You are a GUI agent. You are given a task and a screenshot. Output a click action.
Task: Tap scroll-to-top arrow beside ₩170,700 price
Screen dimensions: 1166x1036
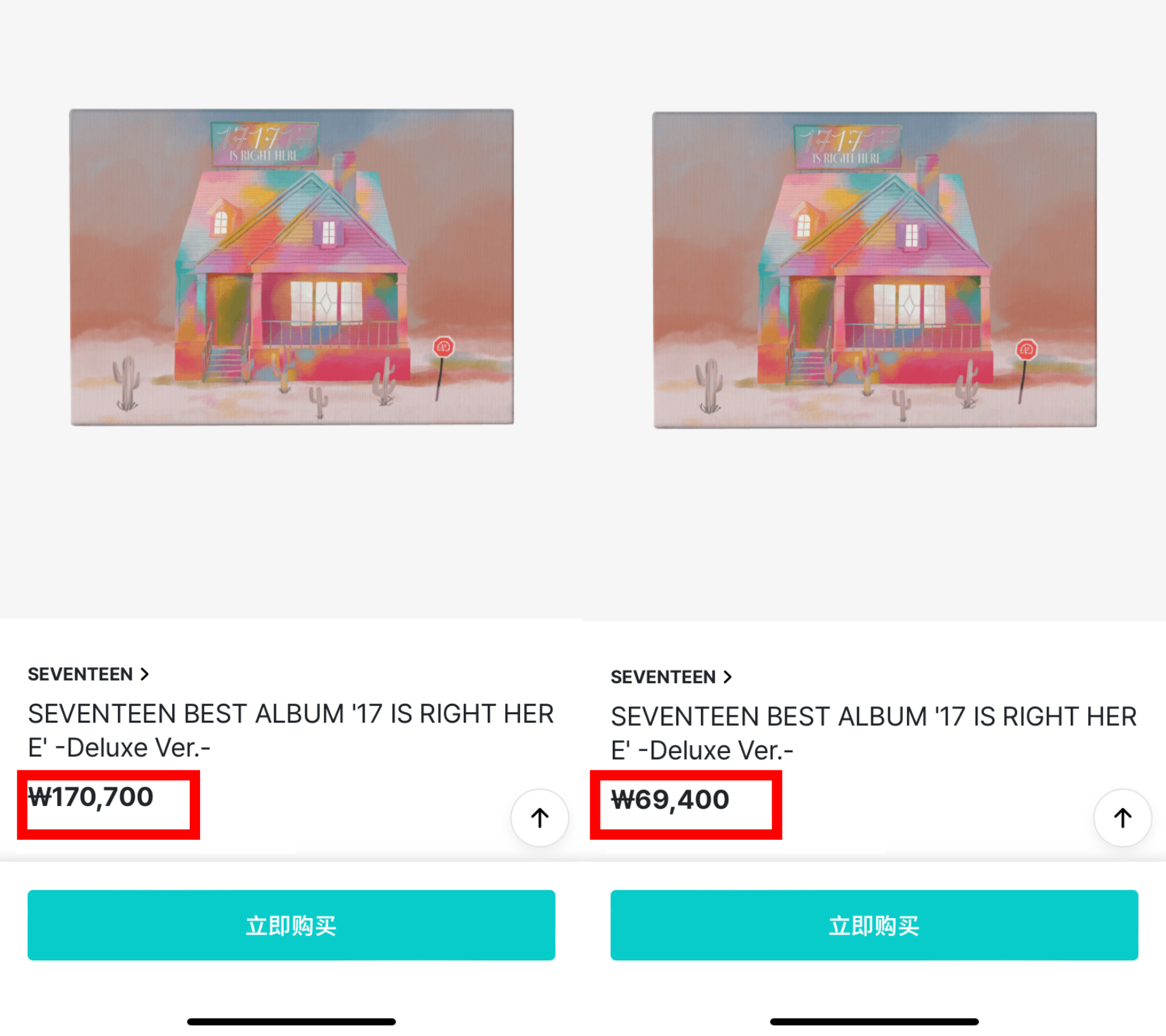(540, 818)
